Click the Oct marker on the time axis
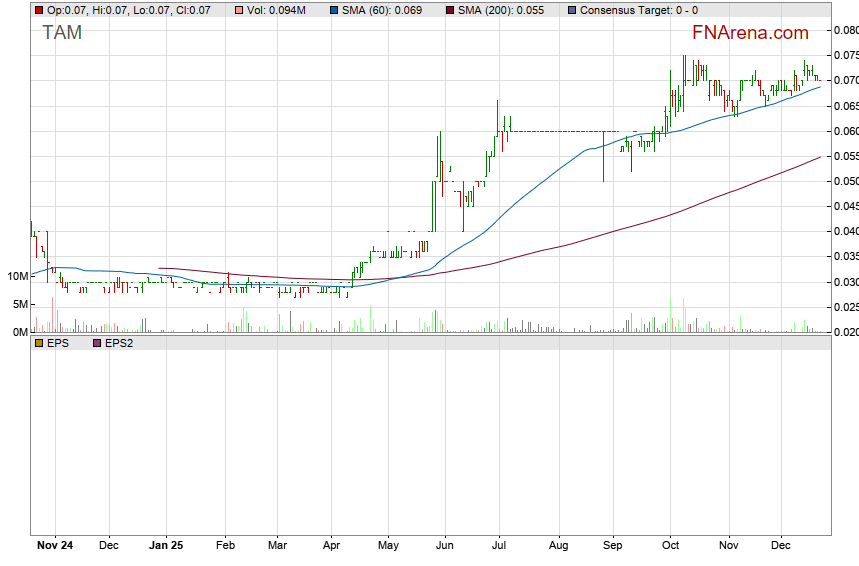859x566 pixels. (x=671, y=546)
